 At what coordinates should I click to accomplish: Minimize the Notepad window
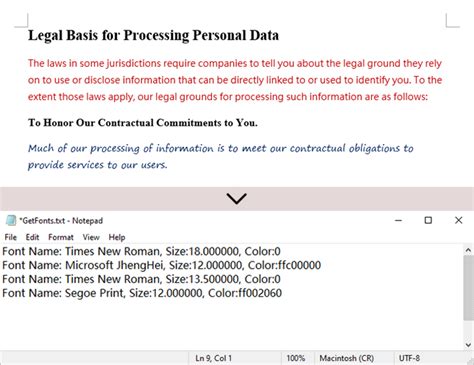[x=398, y=220]
